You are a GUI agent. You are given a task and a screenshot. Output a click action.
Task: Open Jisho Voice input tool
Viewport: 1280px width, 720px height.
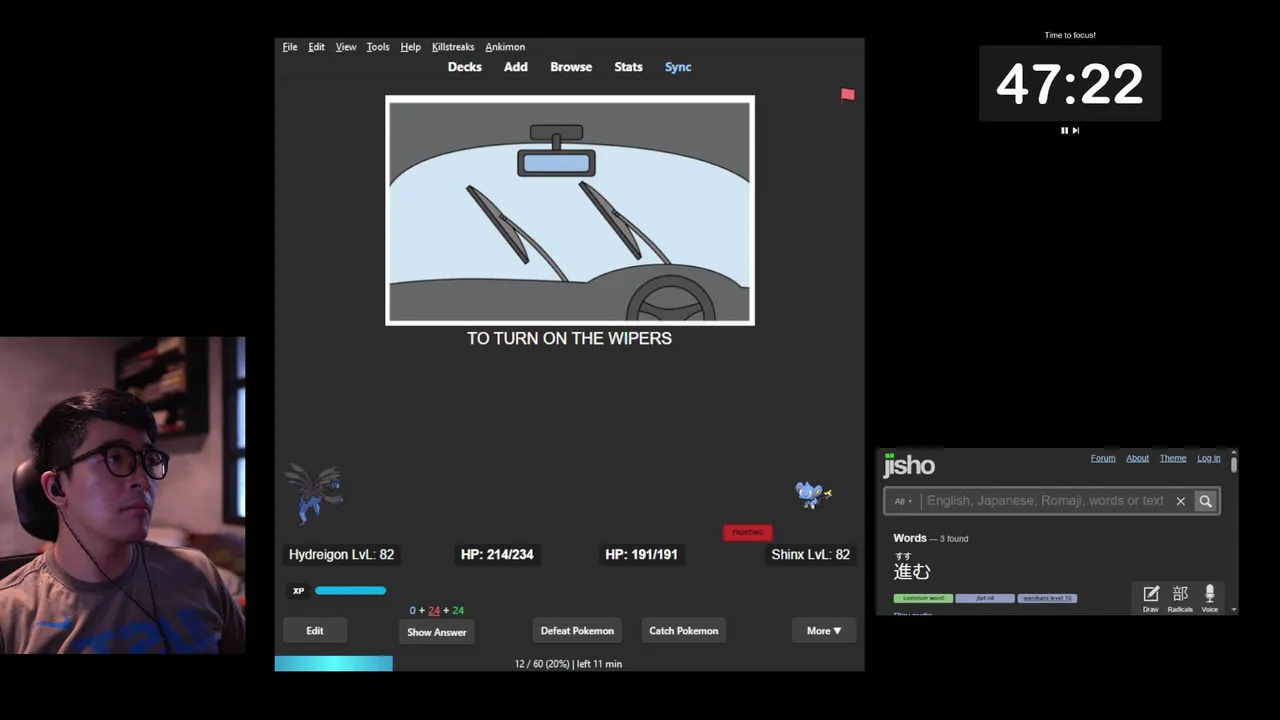[1210, 598]
